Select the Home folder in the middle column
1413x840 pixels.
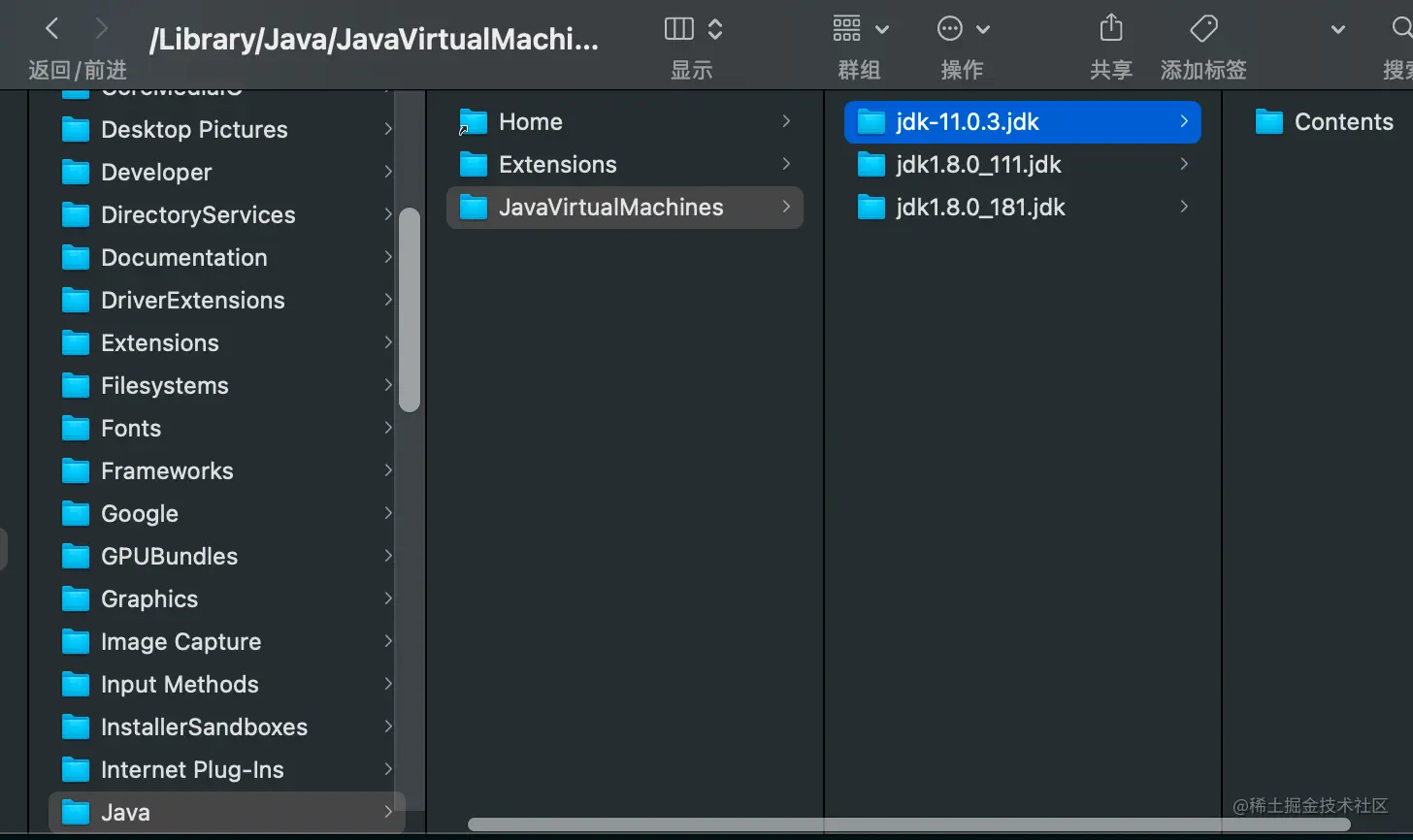530,121
